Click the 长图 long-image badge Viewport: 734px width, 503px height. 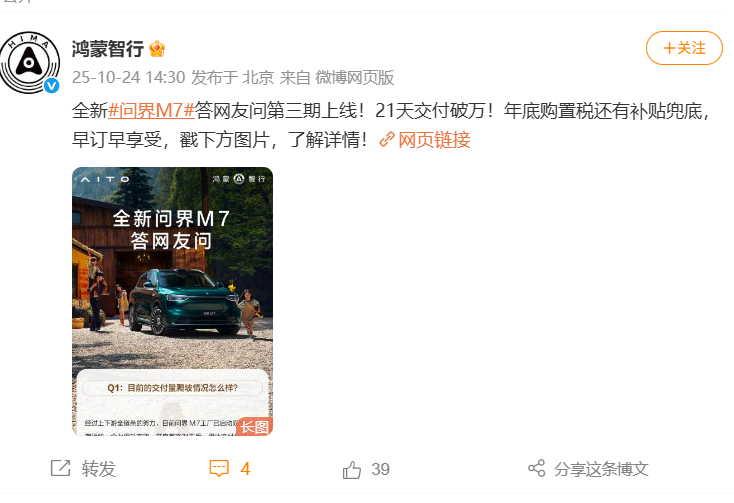[255, 426]
